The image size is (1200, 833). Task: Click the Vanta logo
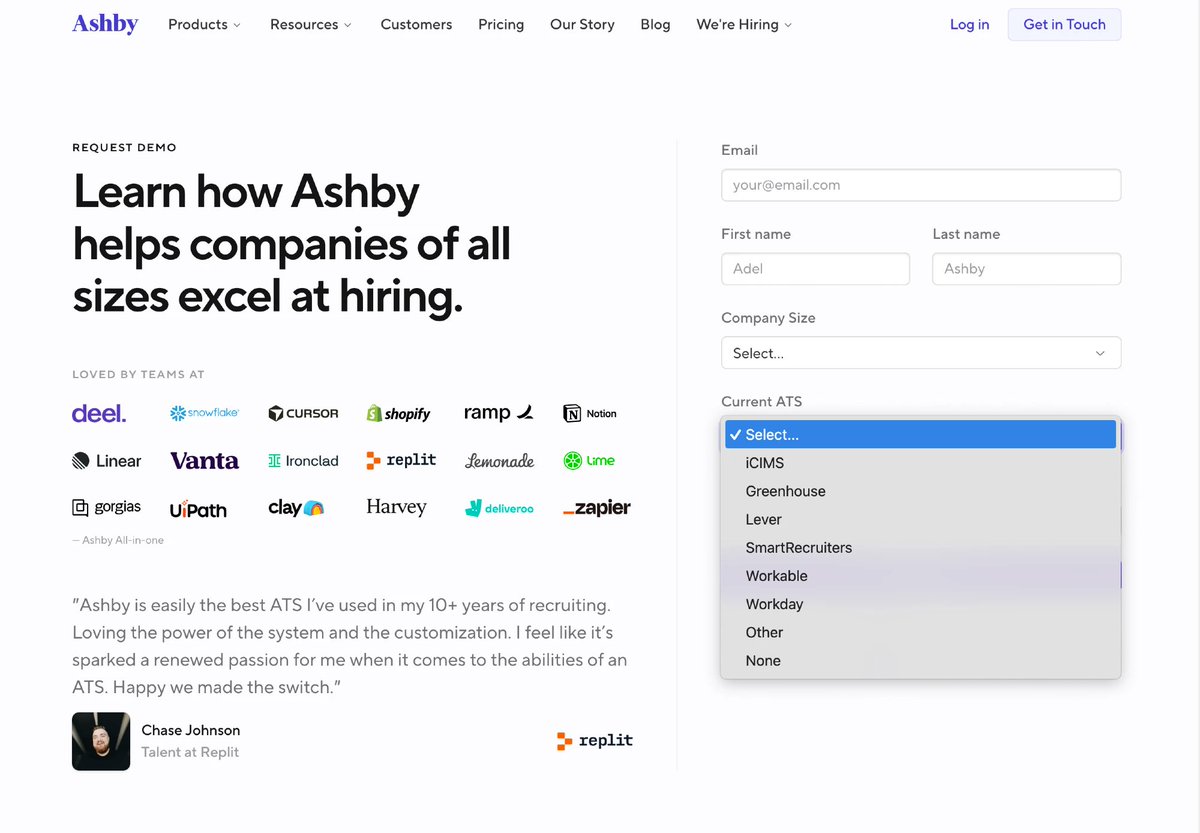204,461
